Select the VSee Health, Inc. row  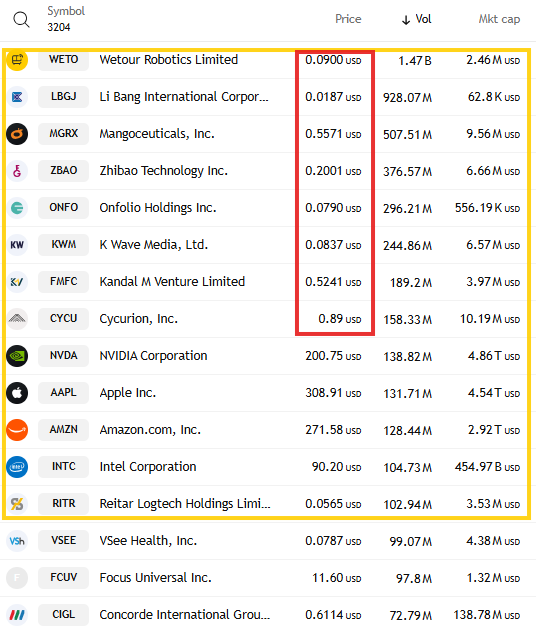pos(268,541)
